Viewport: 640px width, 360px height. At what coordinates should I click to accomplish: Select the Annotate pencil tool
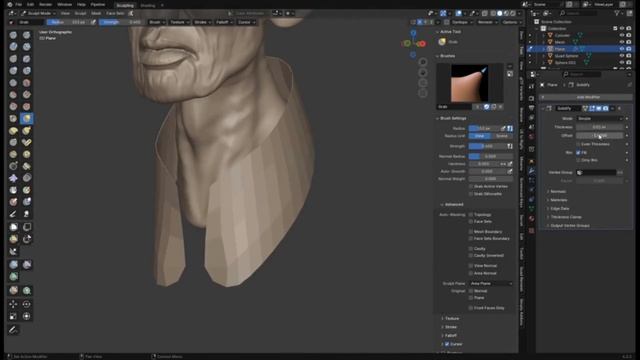tap(13, 330)
